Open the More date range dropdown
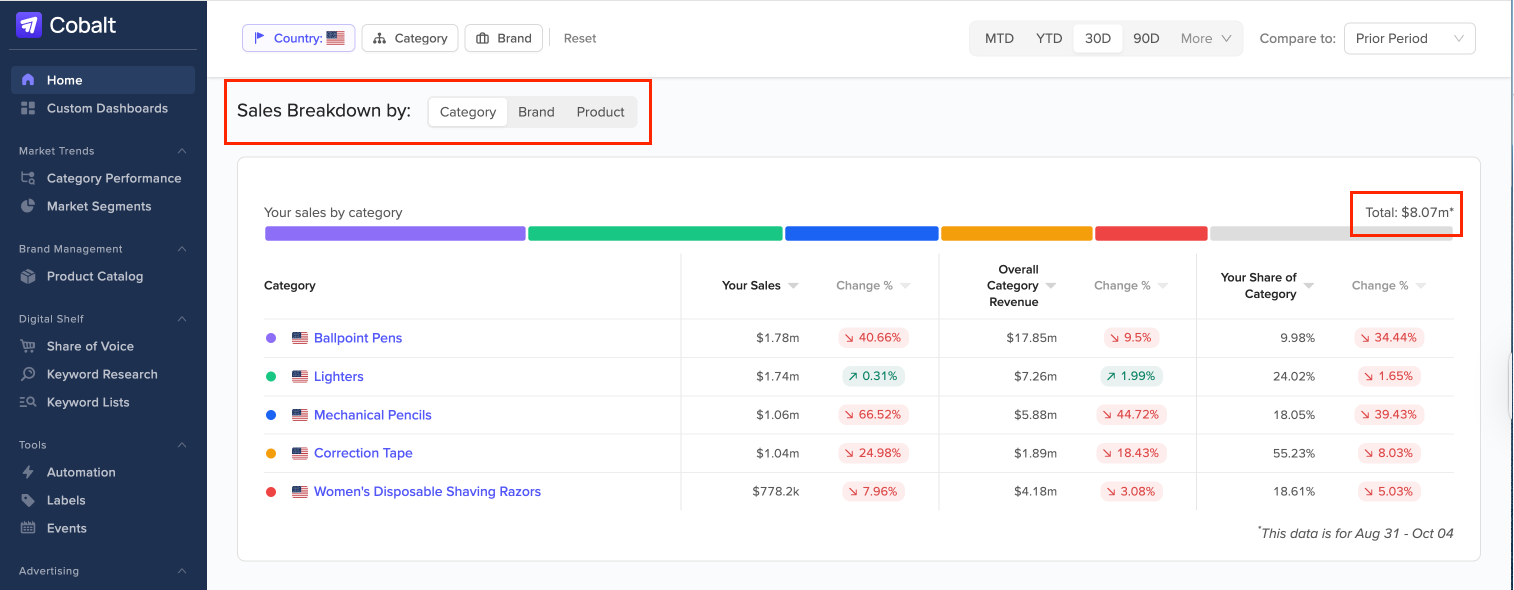The height and width of the screenshot is (590, 1514). (1208, 38)
